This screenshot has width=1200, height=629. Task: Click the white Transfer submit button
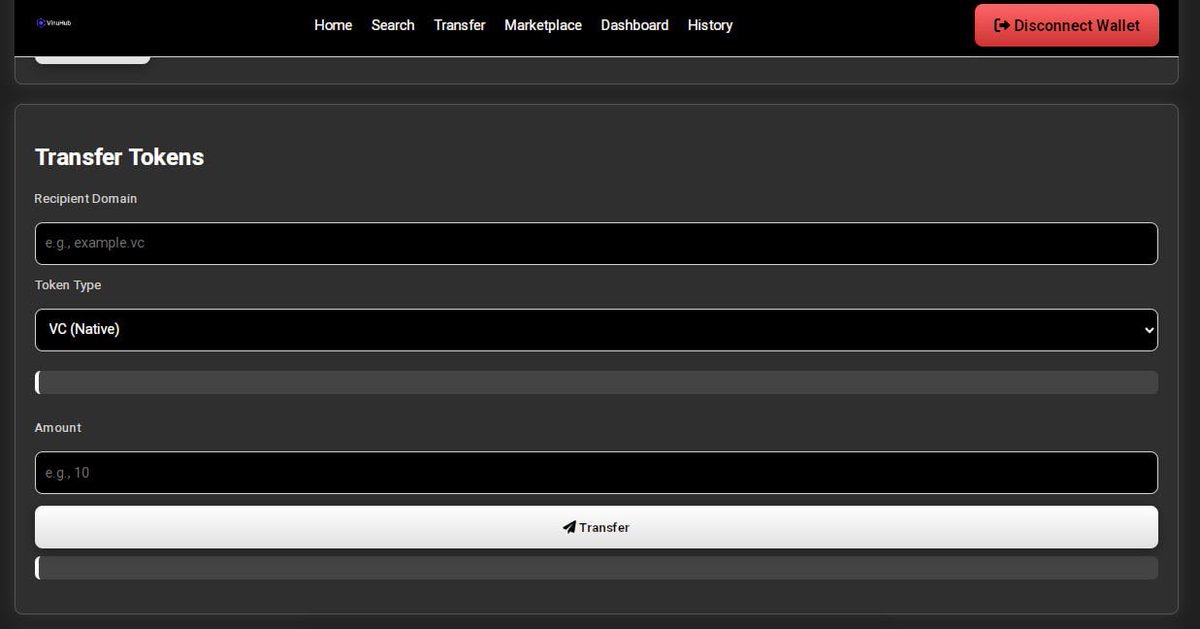tap(596, 527)
